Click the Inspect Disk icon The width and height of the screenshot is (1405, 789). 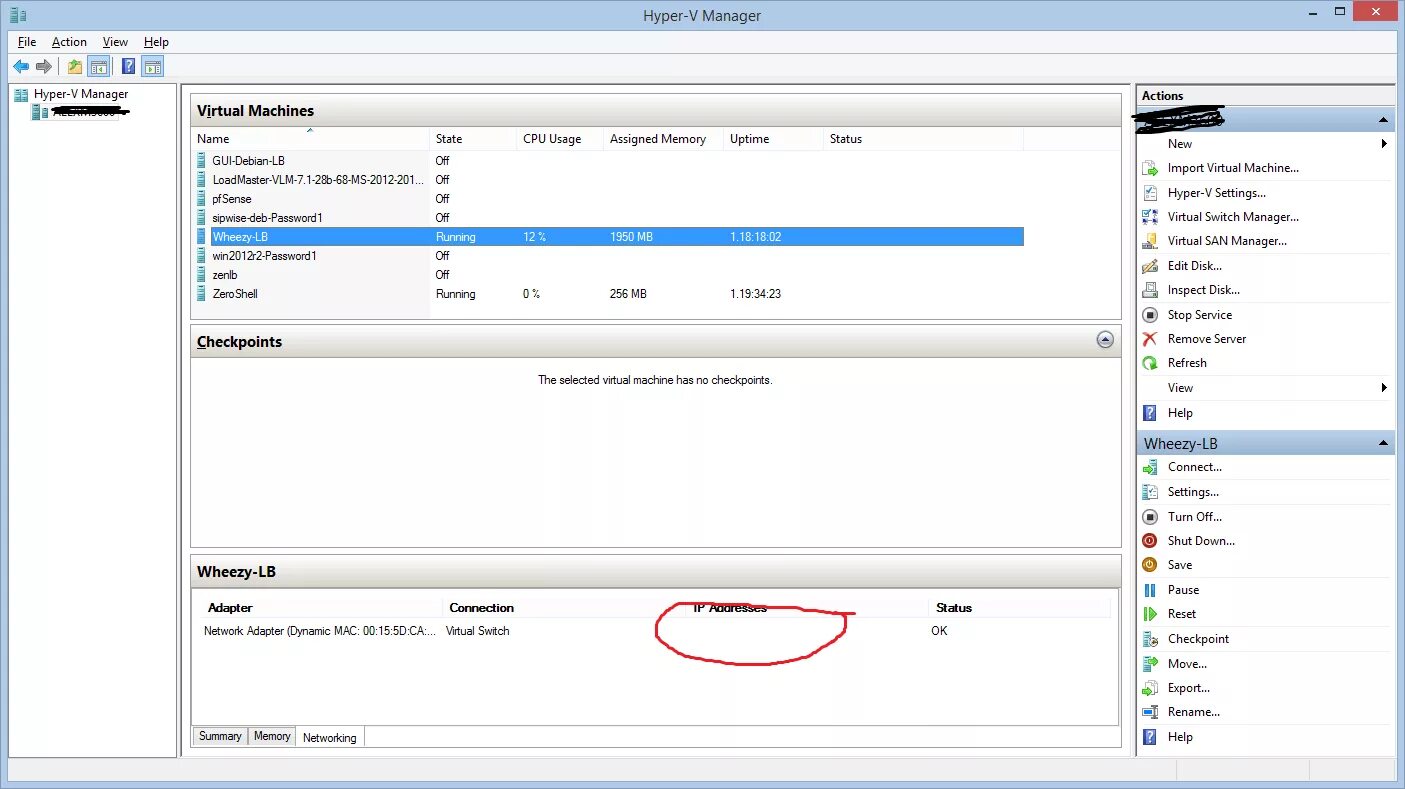point(1150,290)
